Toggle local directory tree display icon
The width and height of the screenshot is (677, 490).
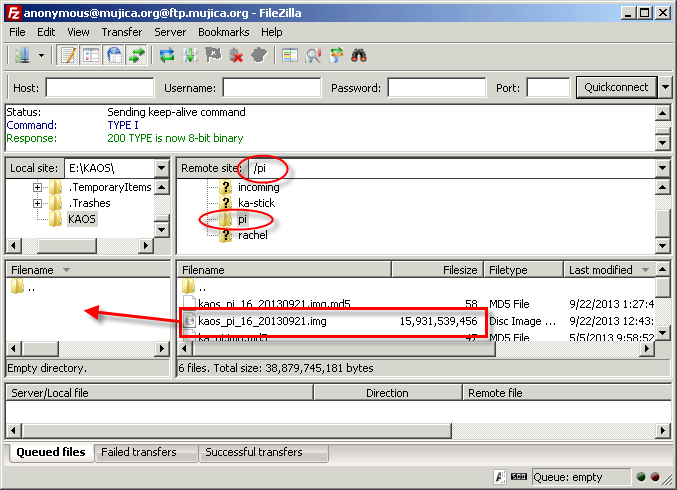(x=91, y=56)
